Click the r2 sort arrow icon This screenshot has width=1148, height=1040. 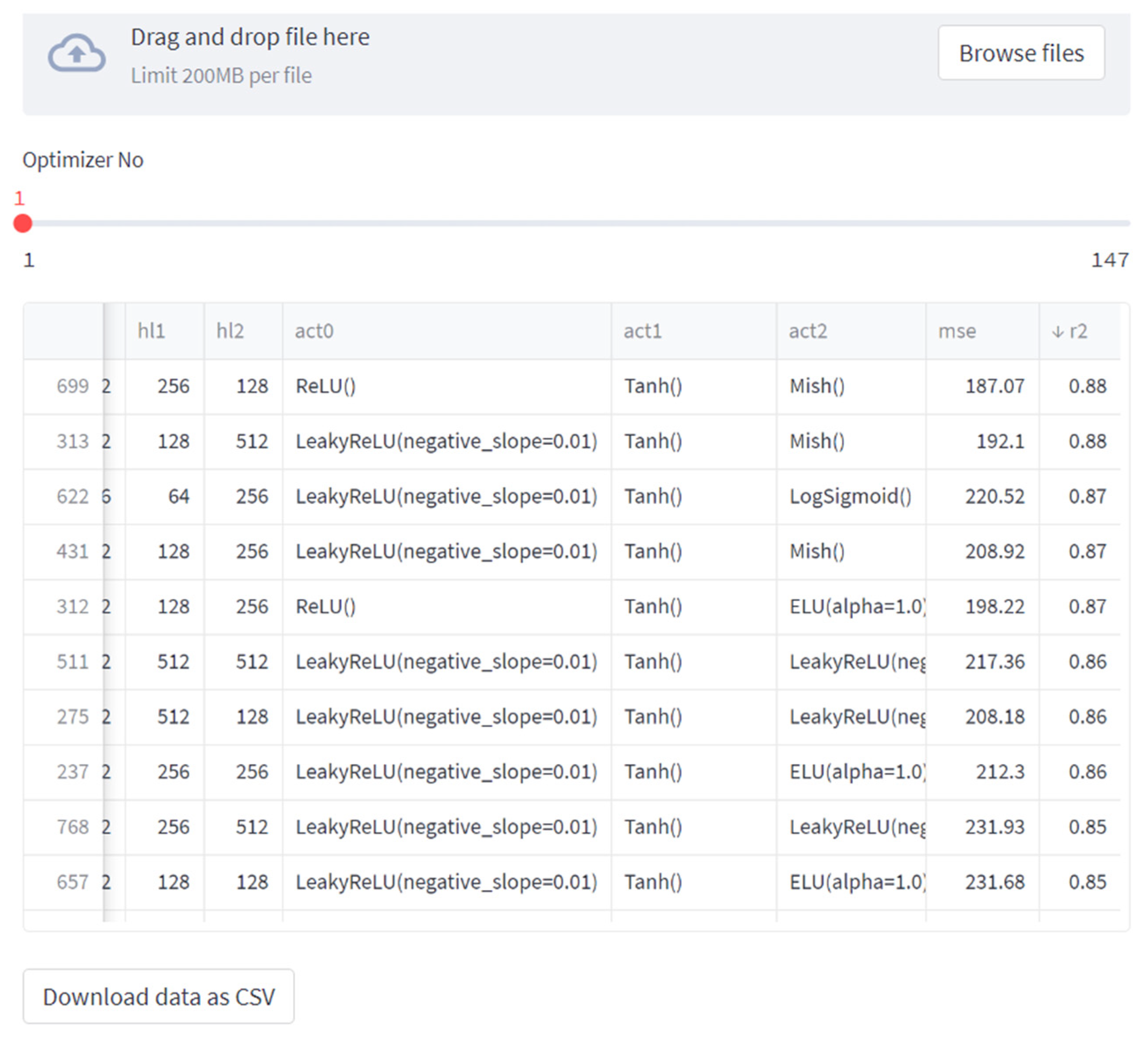1057,332
